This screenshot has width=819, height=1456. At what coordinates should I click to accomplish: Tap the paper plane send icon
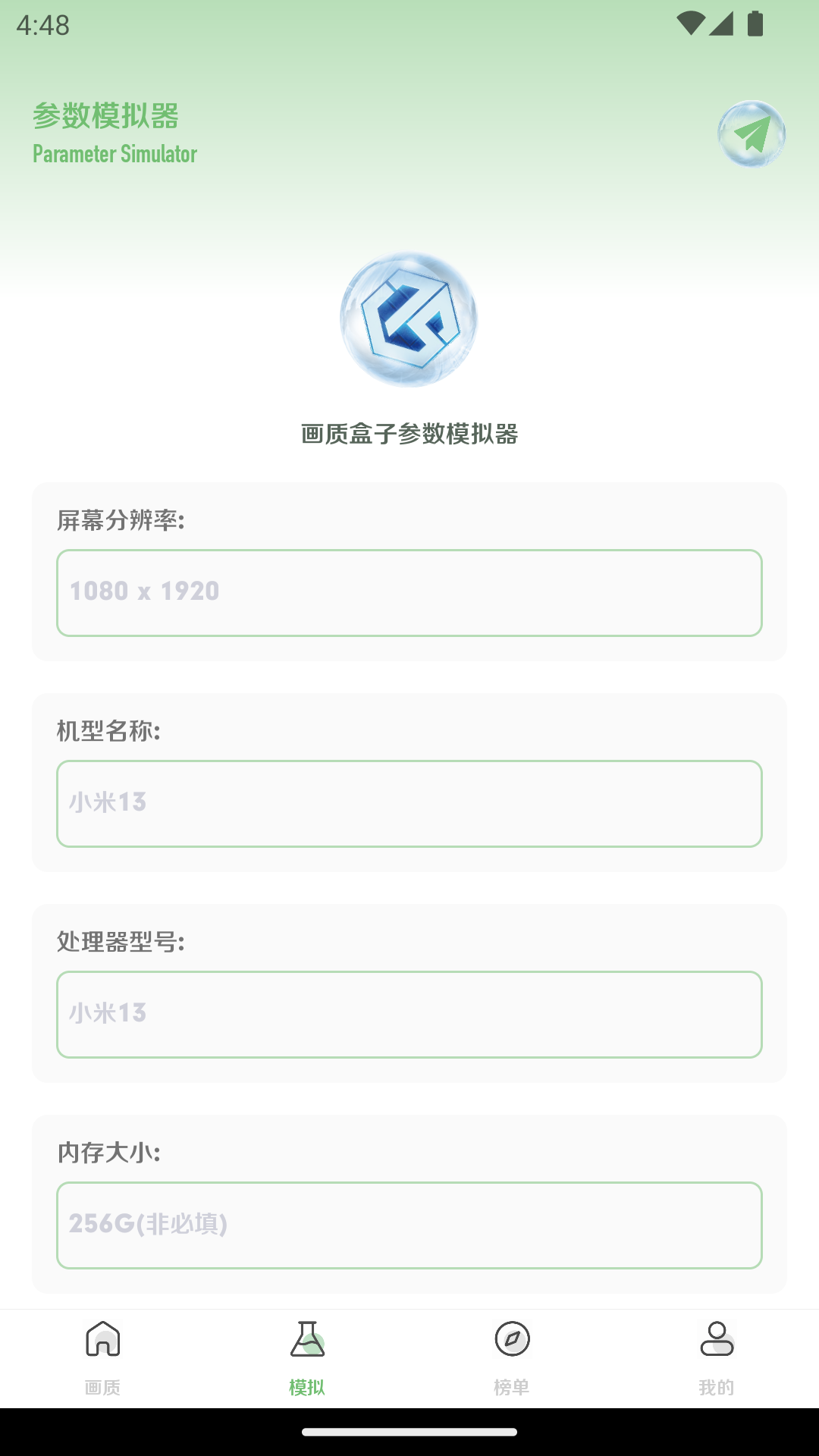[x=752, y=134]
